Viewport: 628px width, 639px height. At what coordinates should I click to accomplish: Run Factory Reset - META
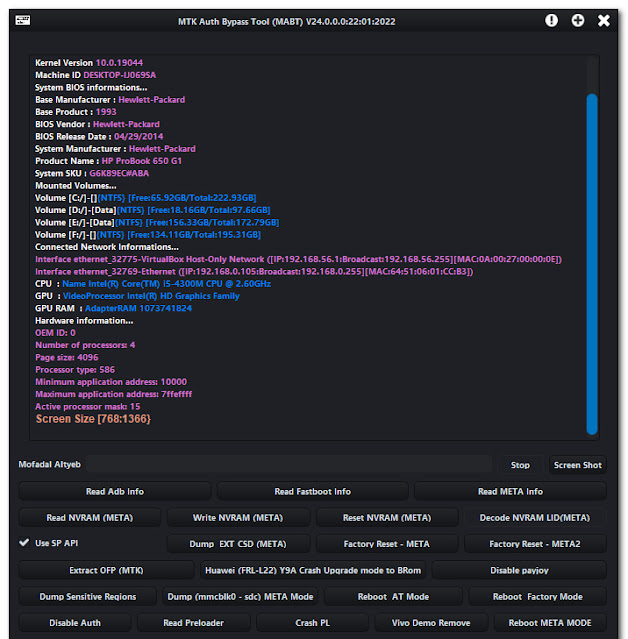pyautogui.click(x=387, y=544)
